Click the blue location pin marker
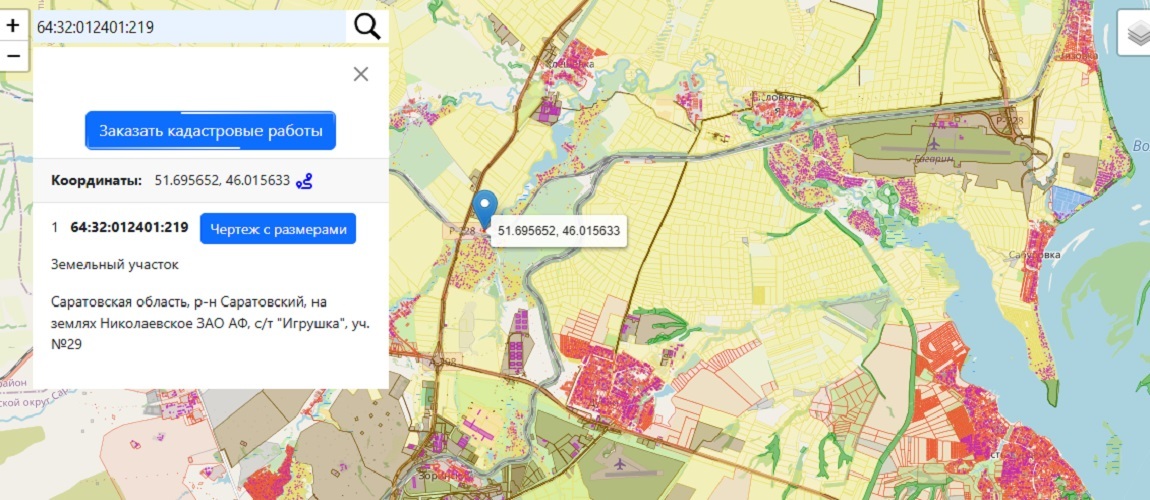The image size is (1150, 500). [x=485, y=207]
